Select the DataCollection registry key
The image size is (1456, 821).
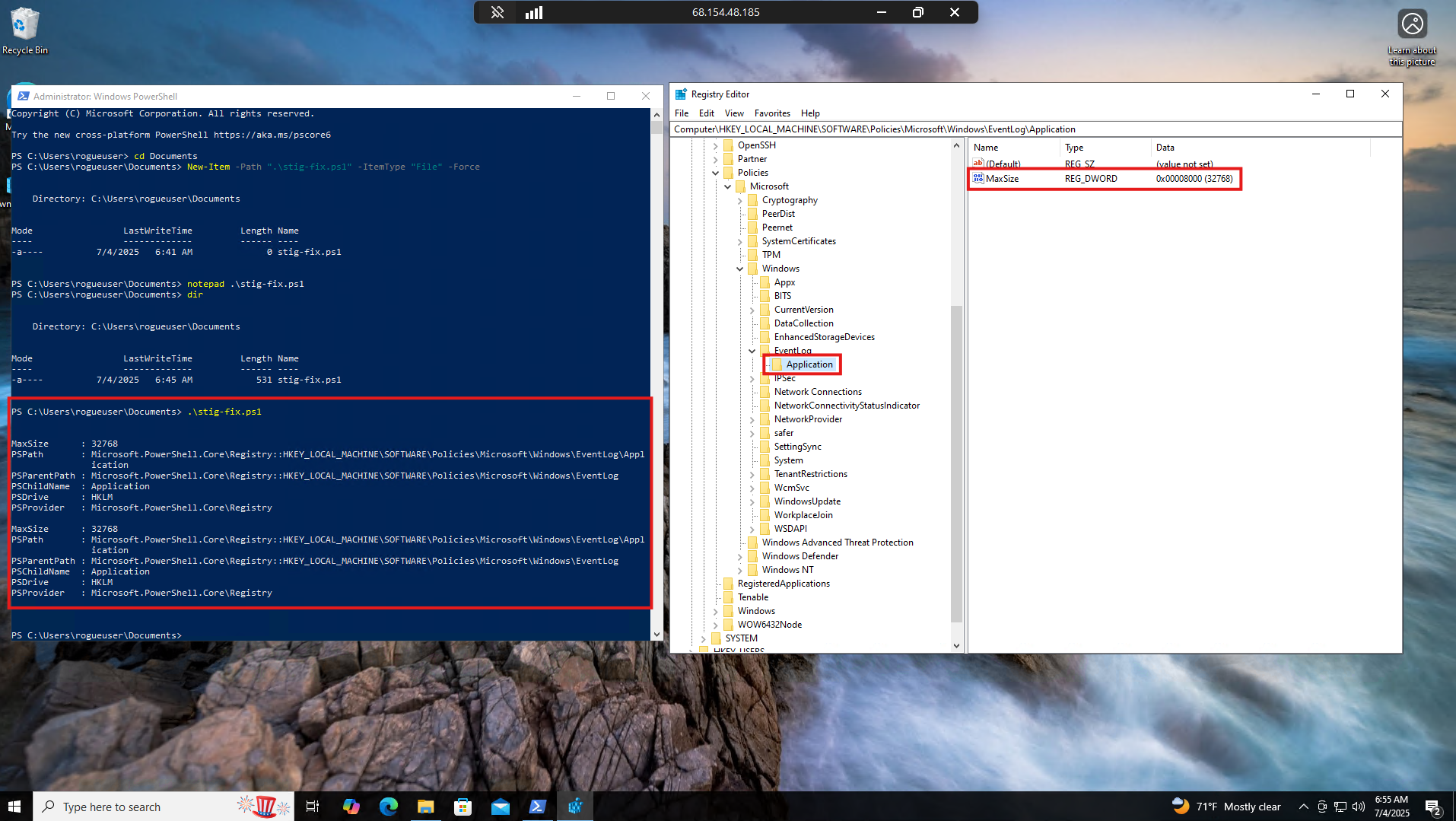click(803, 323)
